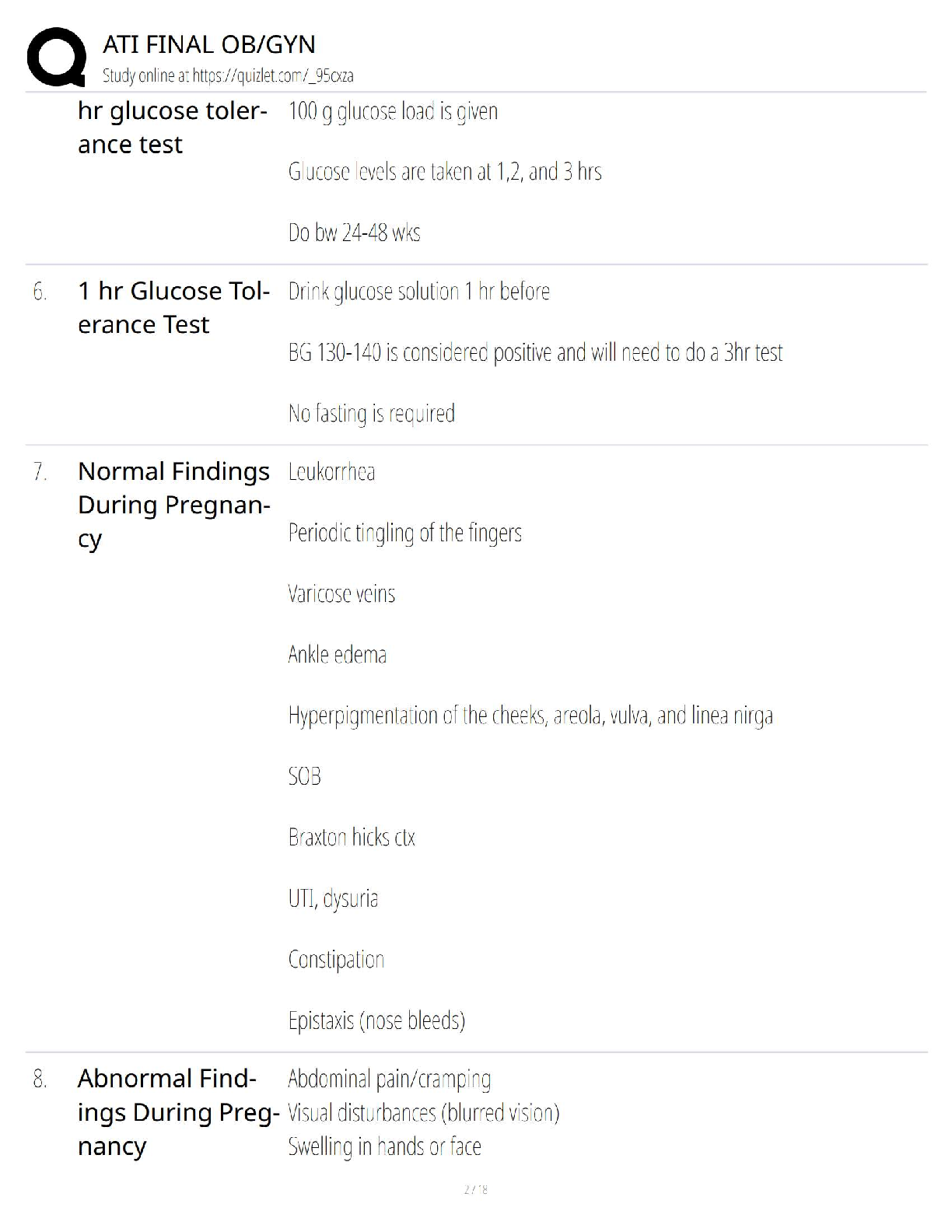Click the 'hr glucose tolerance test' heading
The height and width of the screenshot is (1232, 952).
click(x=172, y=128)
